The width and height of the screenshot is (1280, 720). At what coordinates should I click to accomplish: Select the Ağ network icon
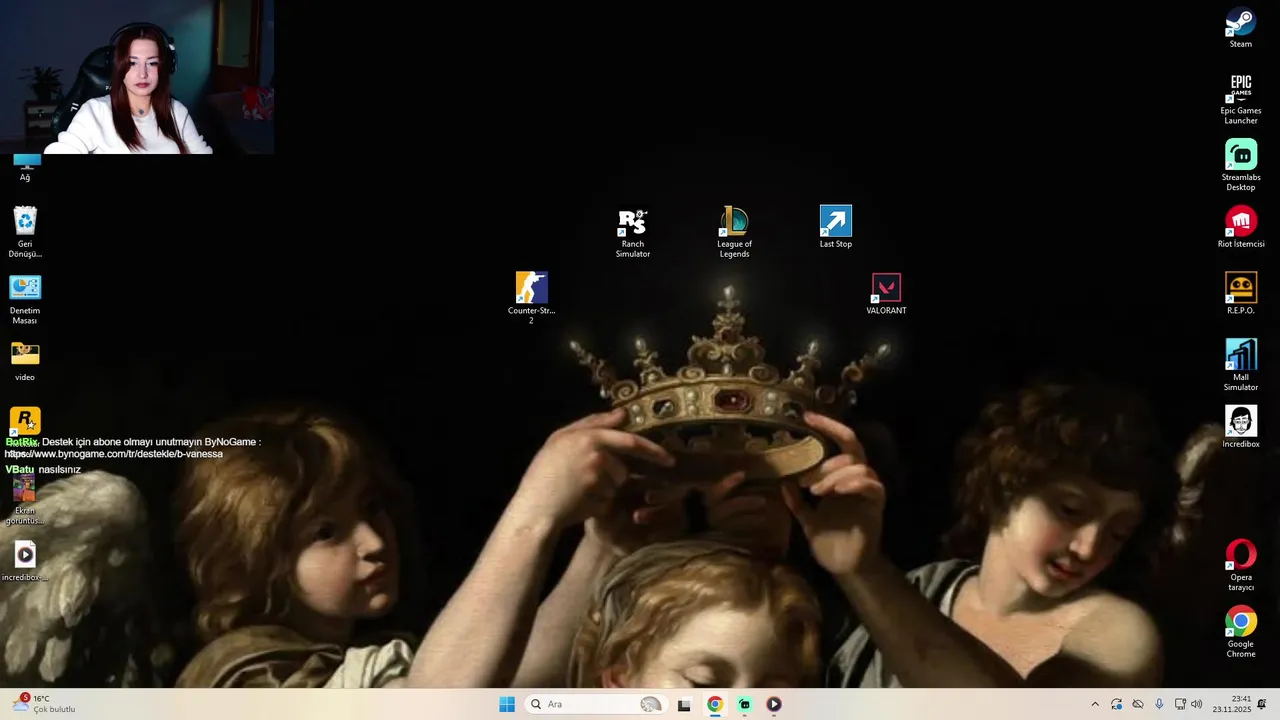click(x=25, y=166)
